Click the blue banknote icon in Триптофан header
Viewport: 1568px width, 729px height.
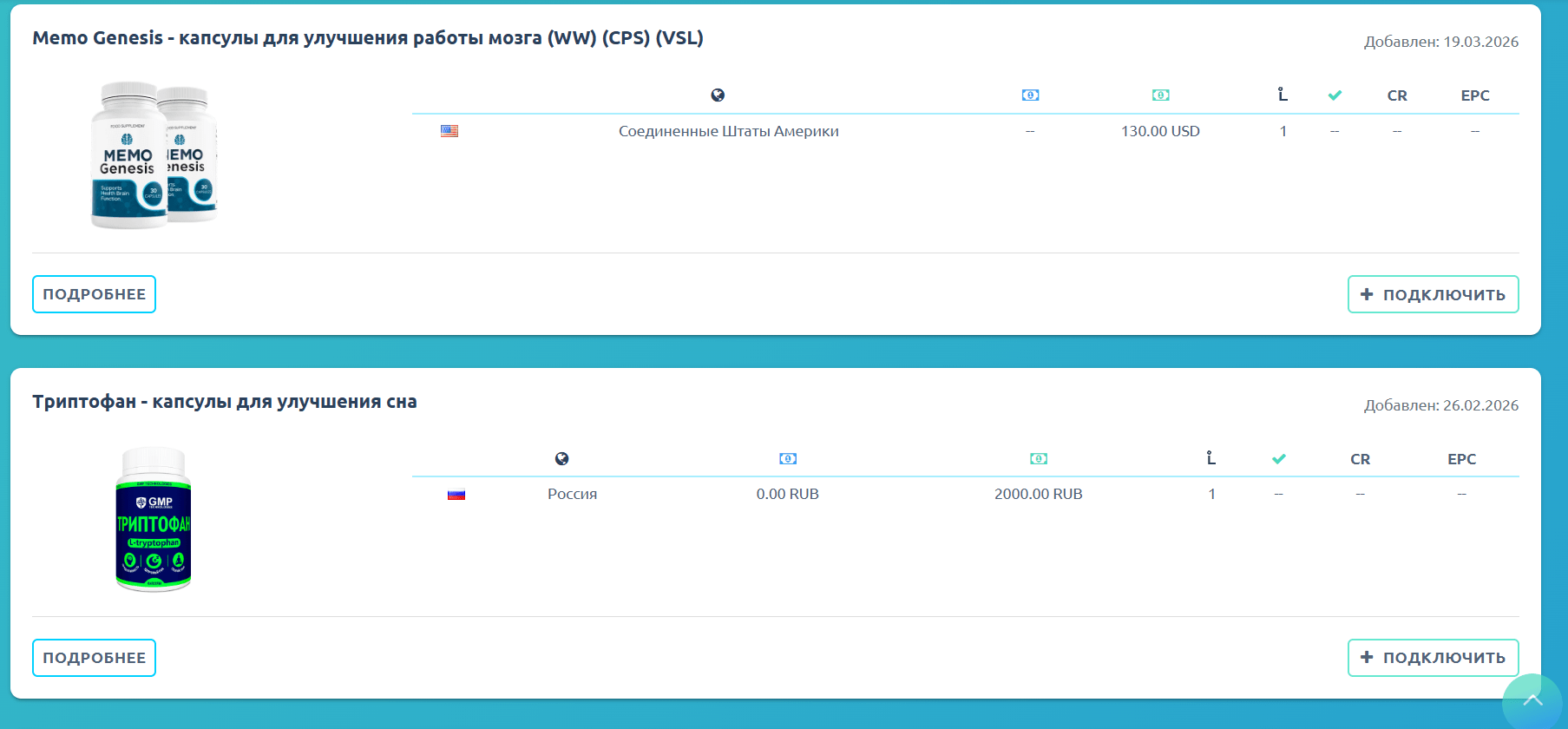click(788, 459)
